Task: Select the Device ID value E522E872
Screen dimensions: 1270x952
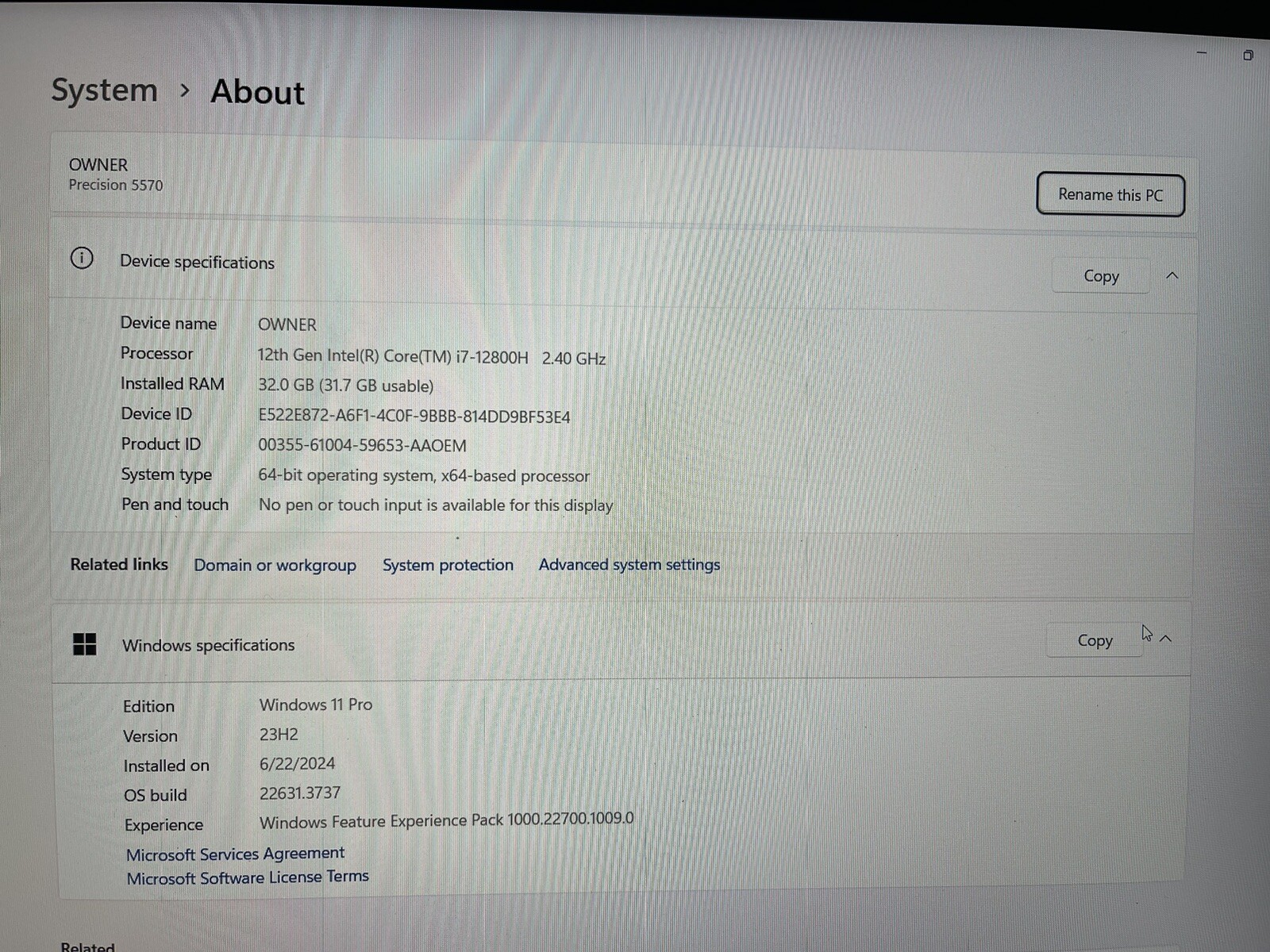Action: (414, 416)
